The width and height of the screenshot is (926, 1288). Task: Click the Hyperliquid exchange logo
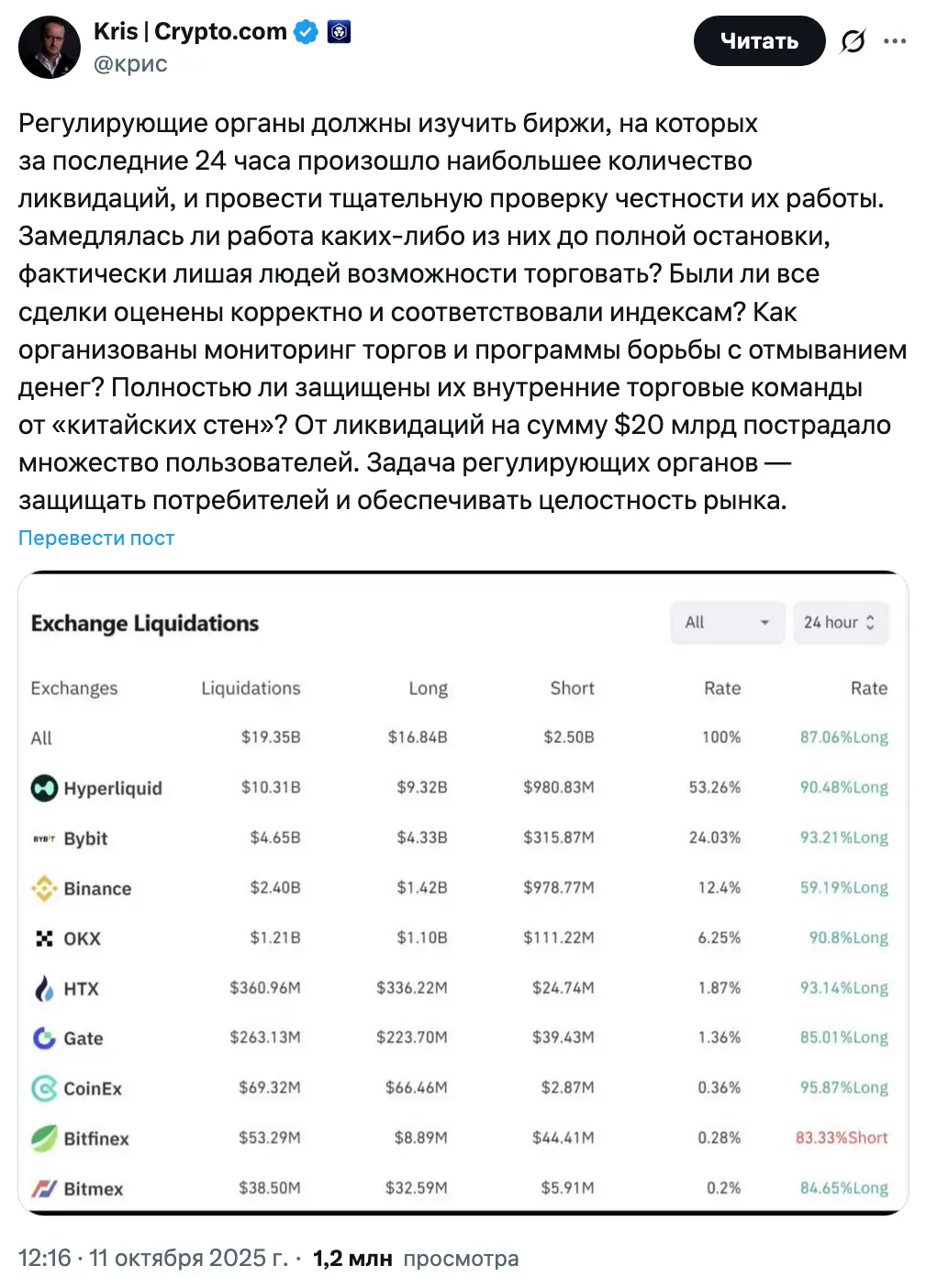(44, 788)
